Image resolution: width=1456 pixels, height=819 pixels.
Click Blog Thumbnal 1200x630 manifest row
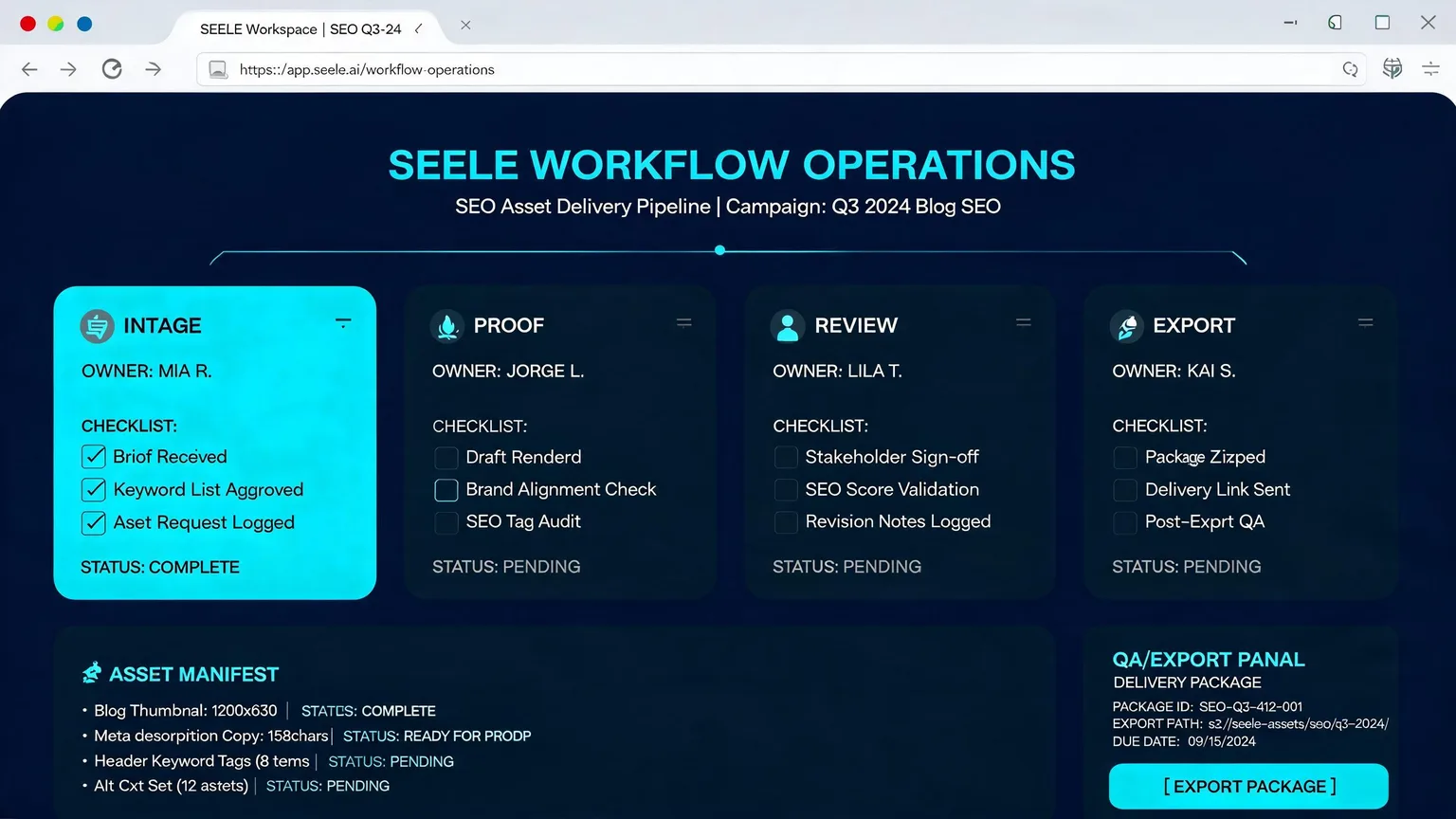pyautogui.click(x=259, y=711)
